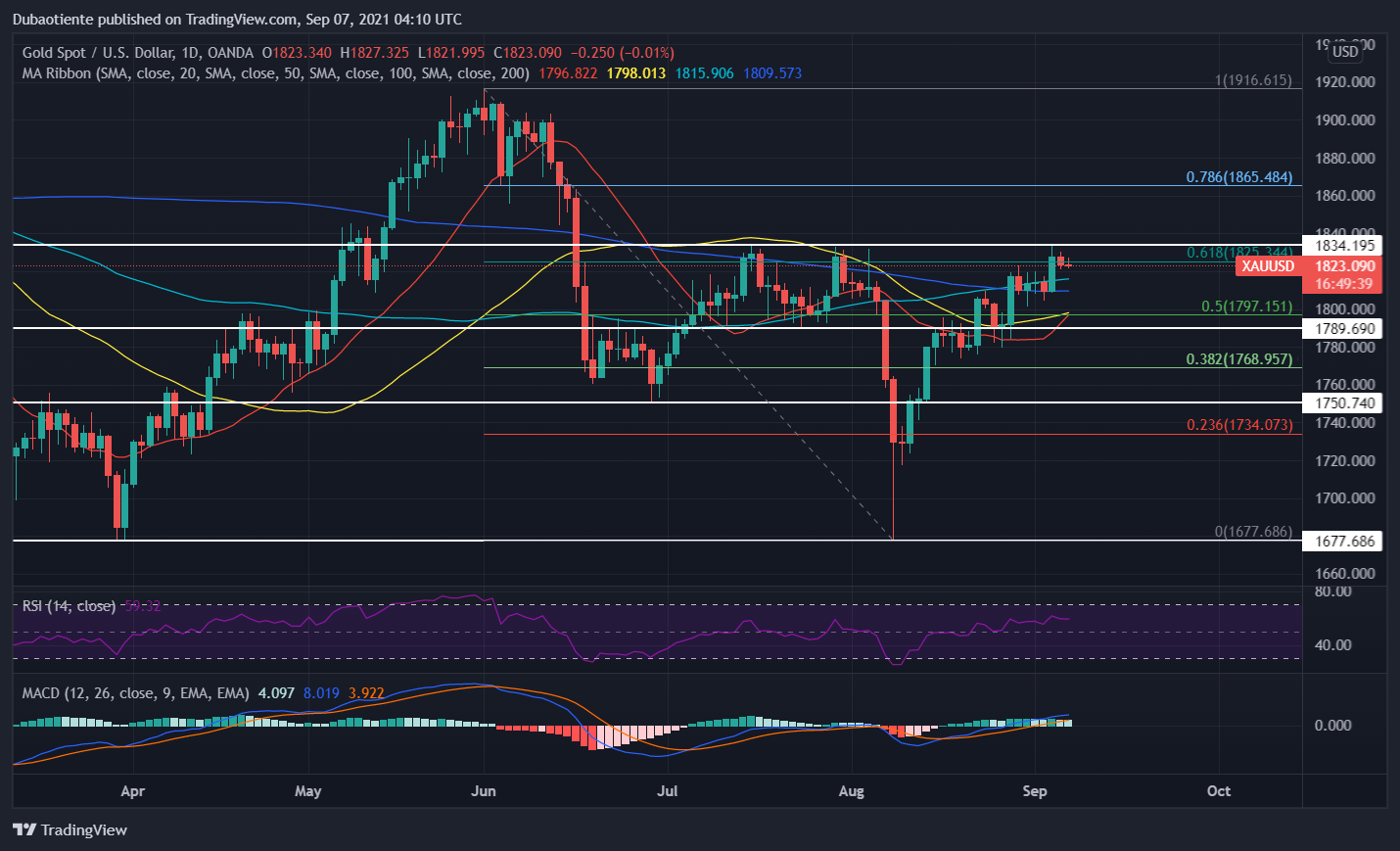The width and height of the screenshot is (1400, 851).
Task: Click the Apr label on time axis
Action: pyautogui.click(x=132, y=791)
